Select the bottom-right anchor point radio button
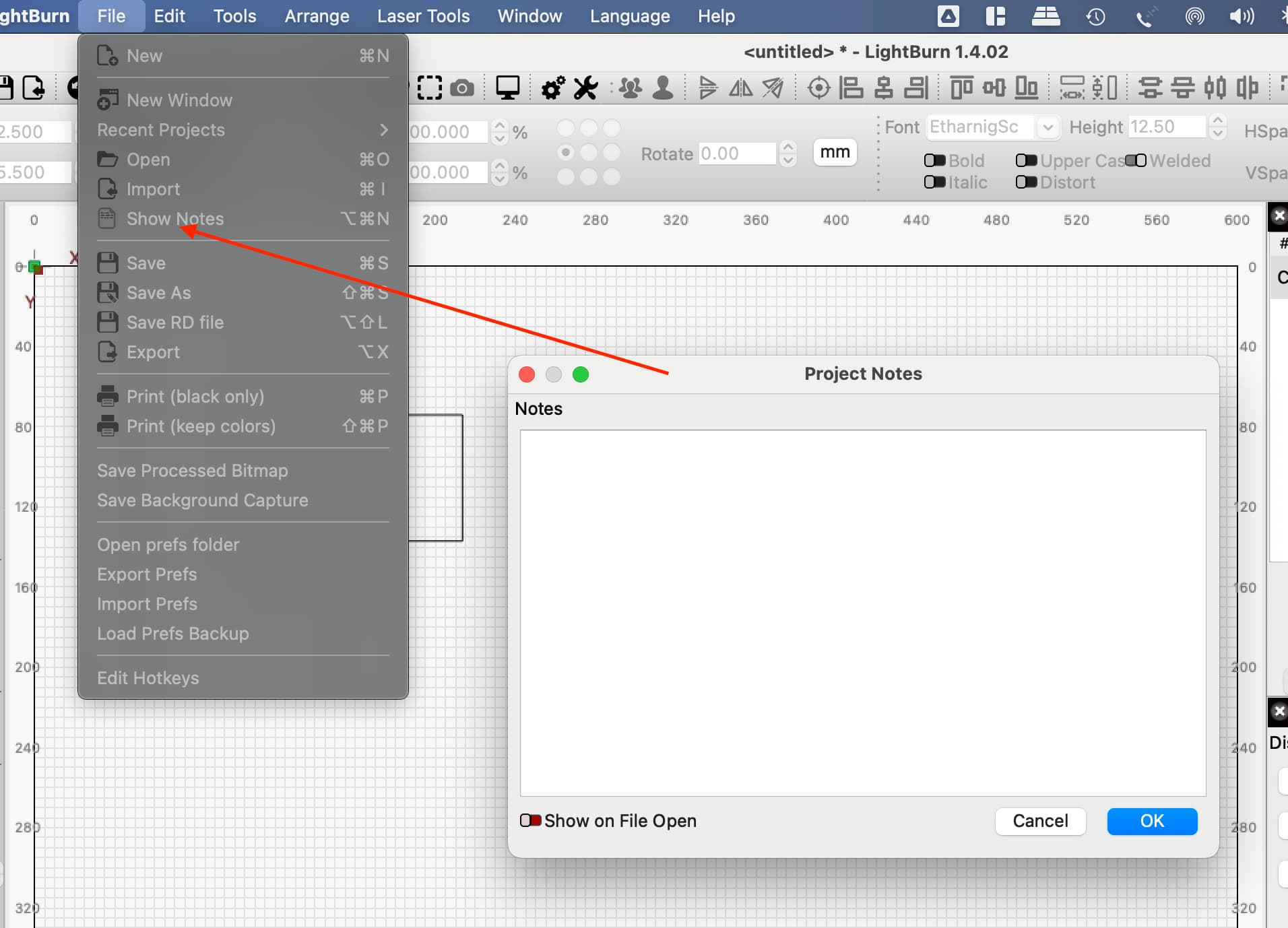The height and width of the screenshot is (928, 1288). click(612, 176)
